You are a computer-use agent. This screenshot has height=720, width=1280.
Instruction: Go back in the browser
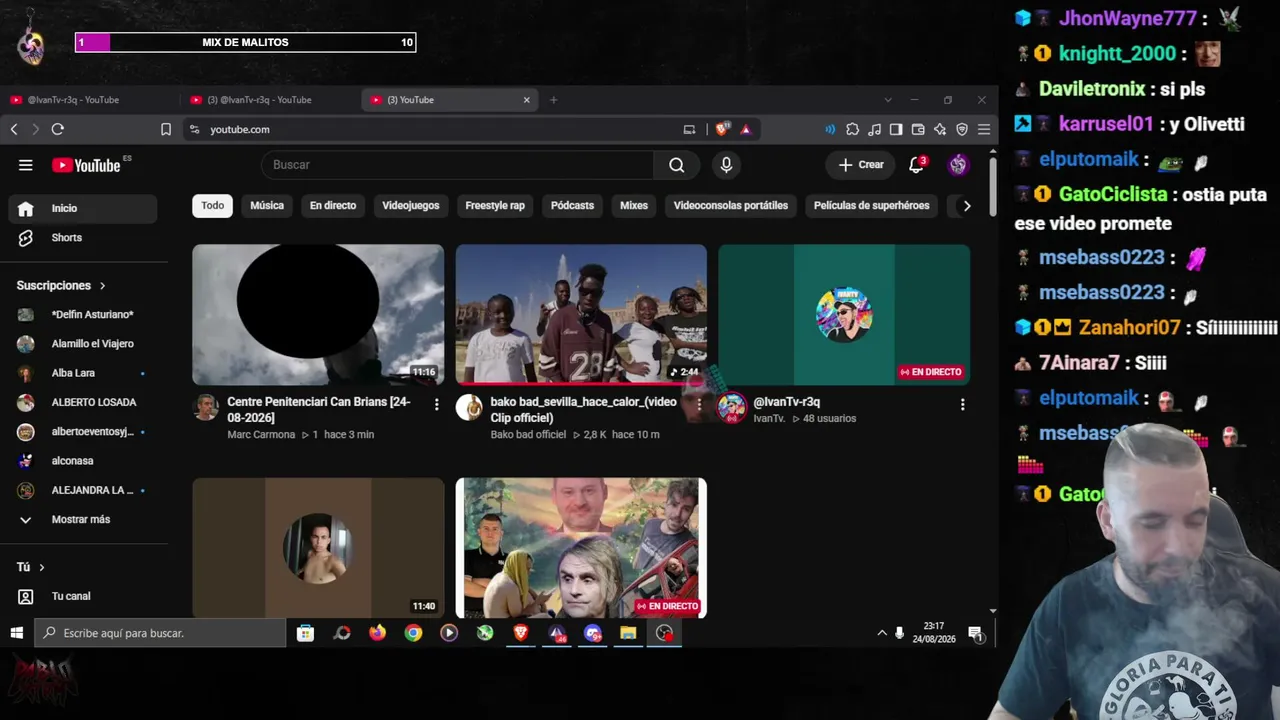tap(14, 129)
